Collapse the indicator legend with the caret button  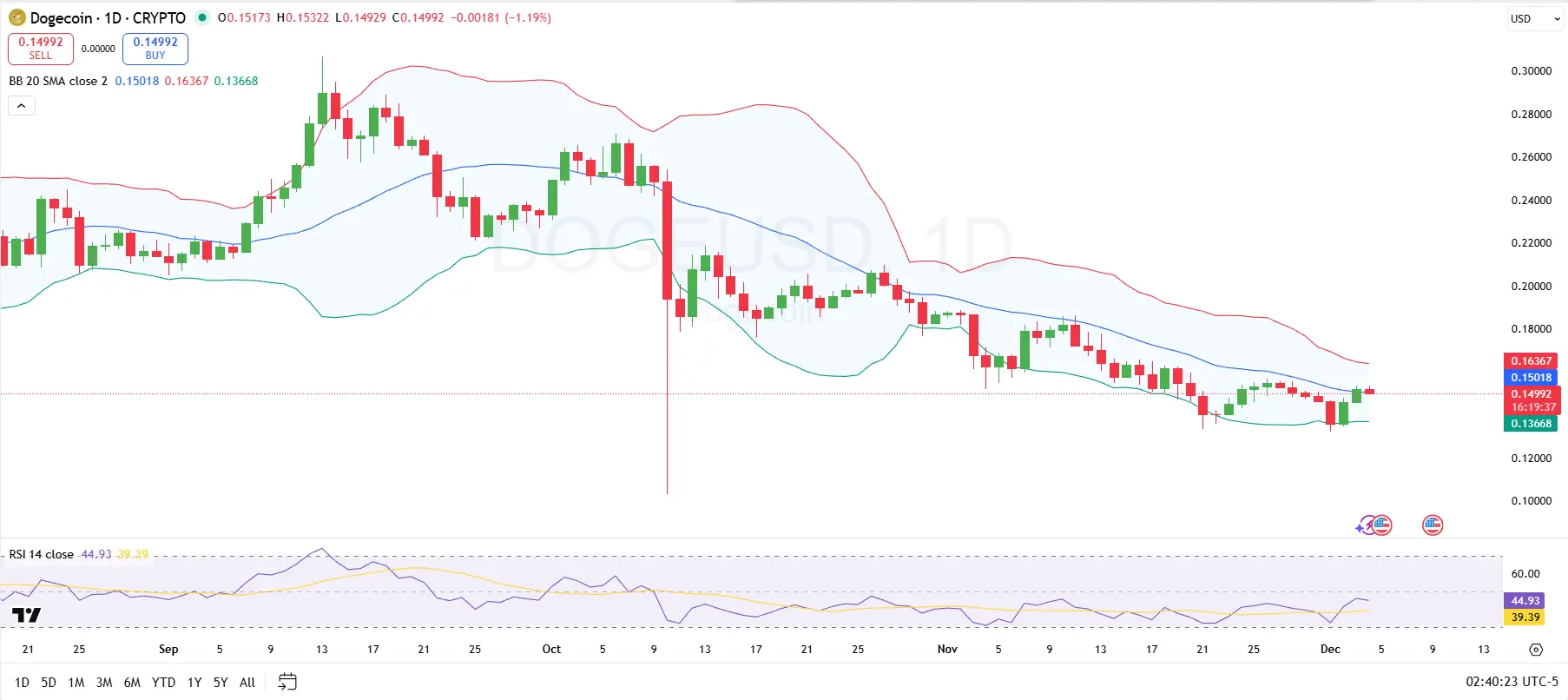(x=22, y=106)
